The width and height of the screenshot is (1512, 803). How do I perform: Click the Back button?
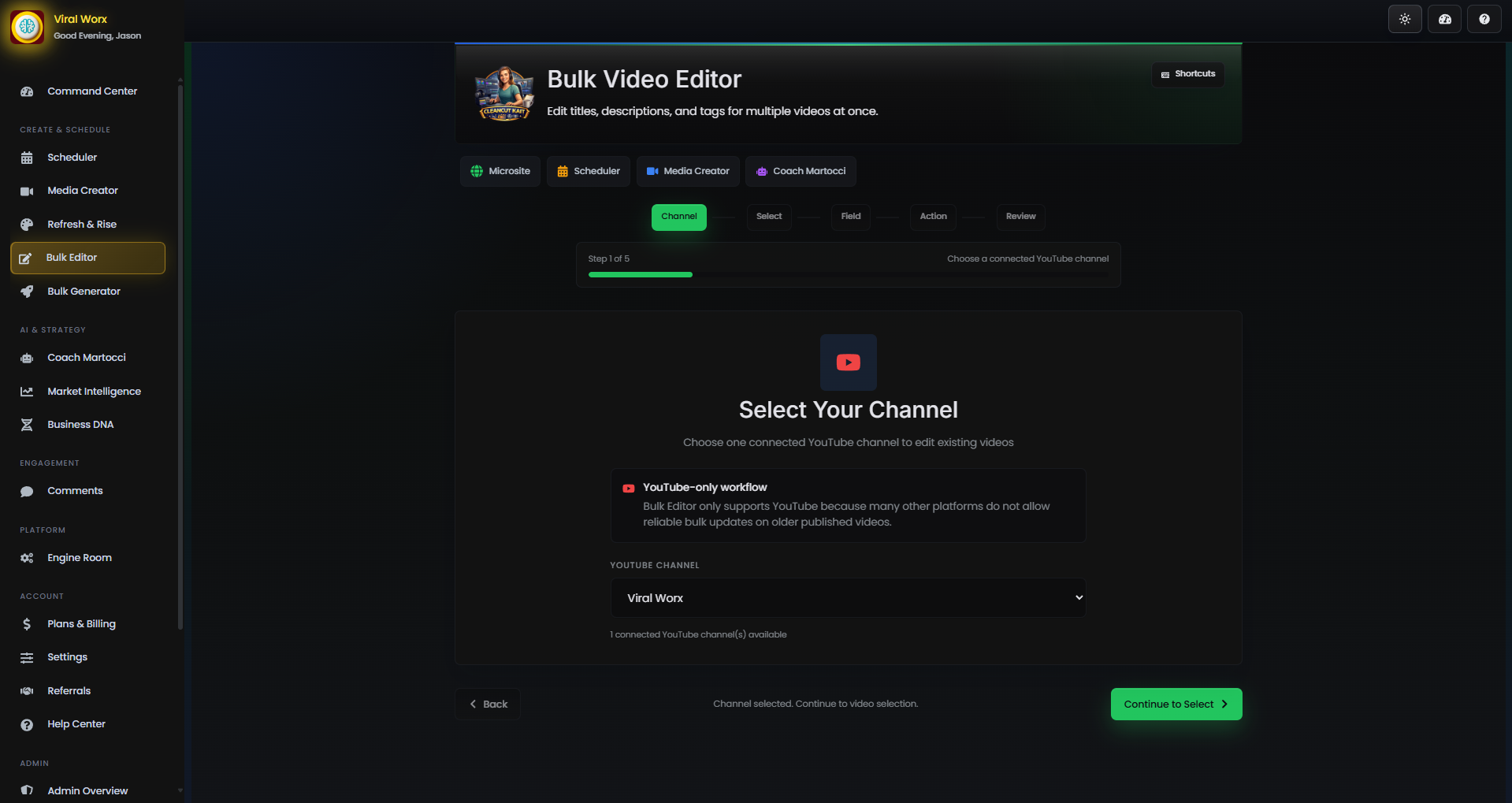pos(488,704)
